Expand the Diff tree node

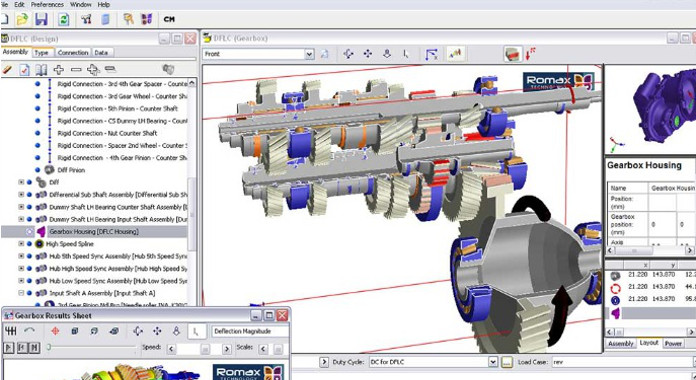(21, 182)
